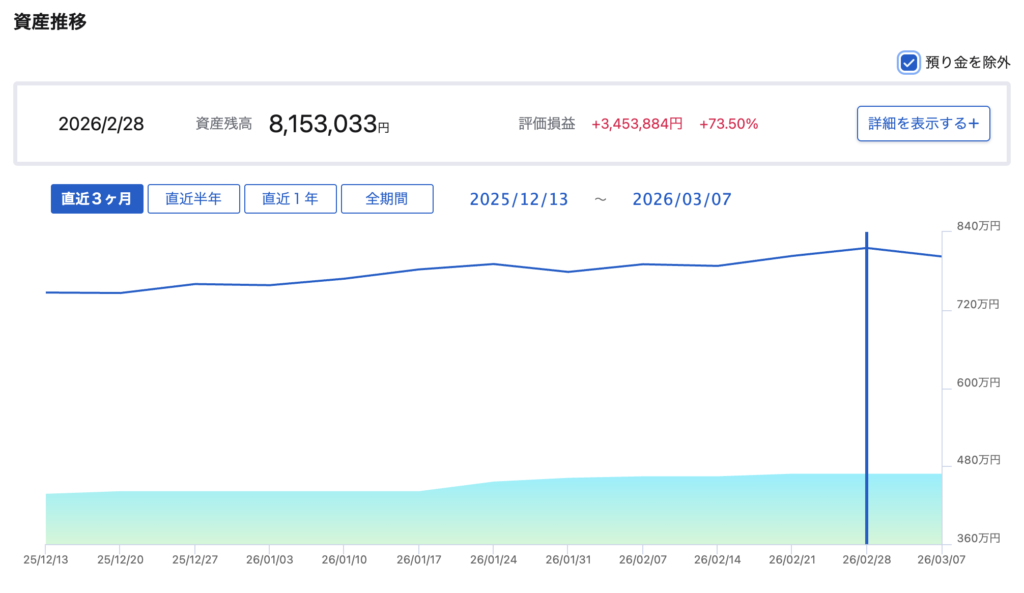
Task: Click the 840万円 y-axis label
Action: point(978,227)
